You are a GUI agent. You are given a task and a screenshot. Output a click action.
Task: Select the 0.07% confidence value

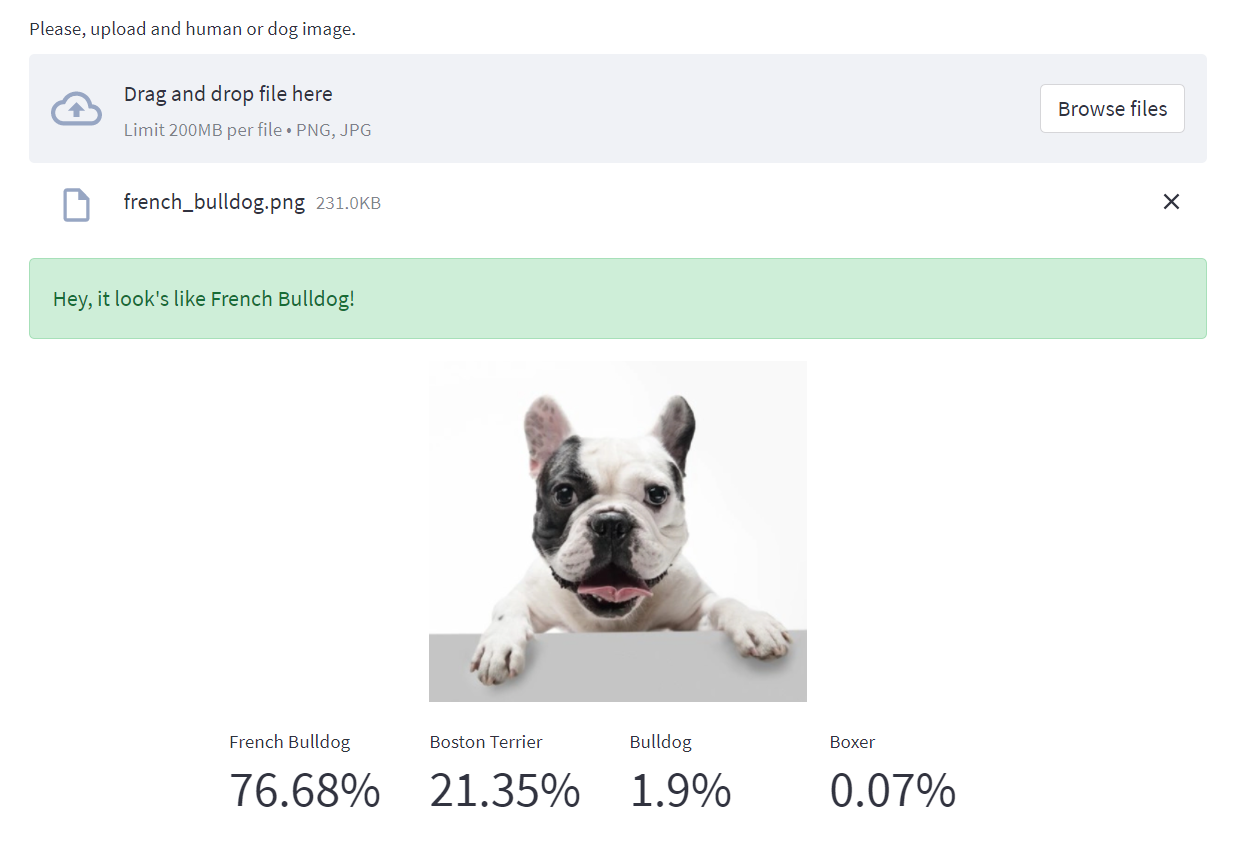click(893, 790)
